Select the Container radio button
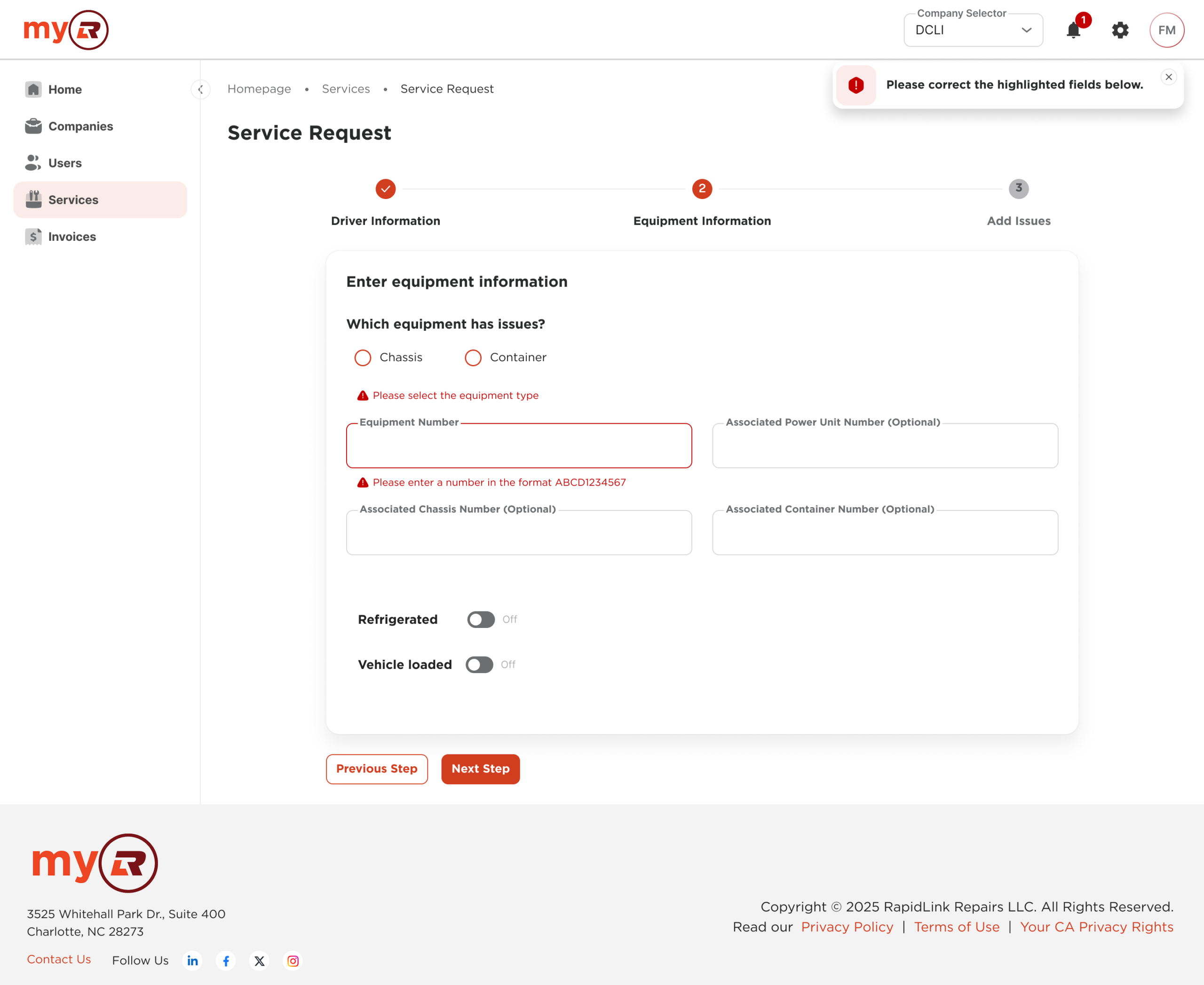The height and width of the screenshot is (985, 1204). [473, 357]
